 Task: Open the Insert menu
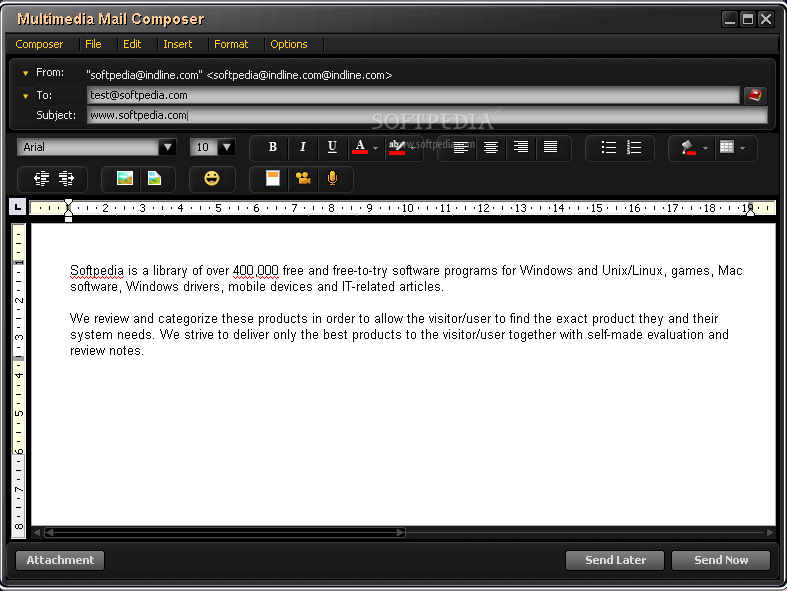click(178, 44)
